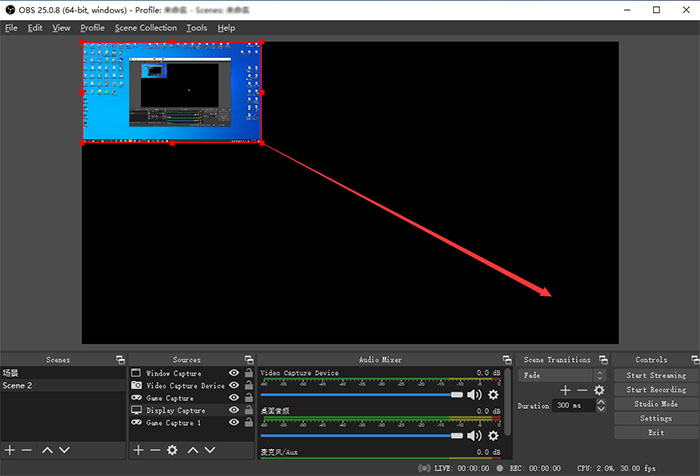Open the Scene Collection menu

pos(146,28)
